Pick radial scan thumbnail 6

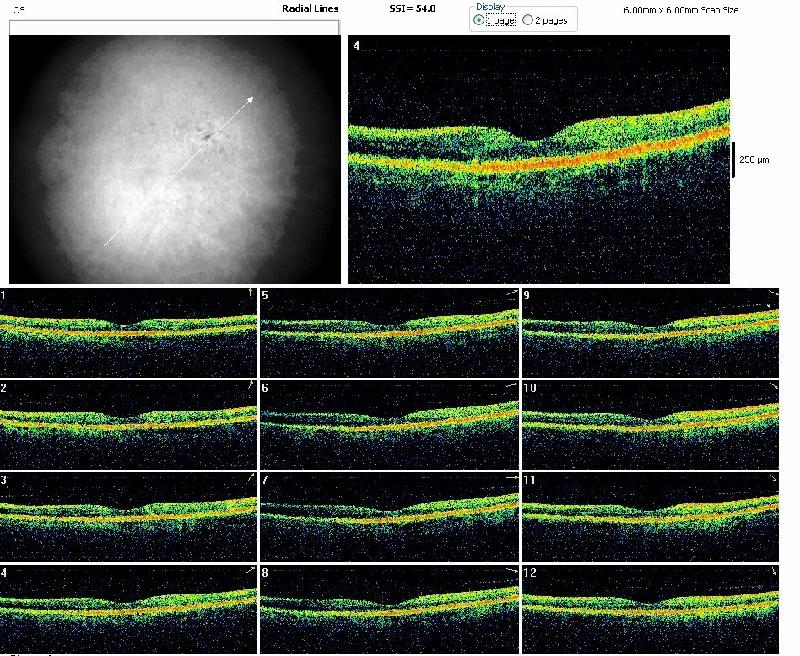pos(389,424)
